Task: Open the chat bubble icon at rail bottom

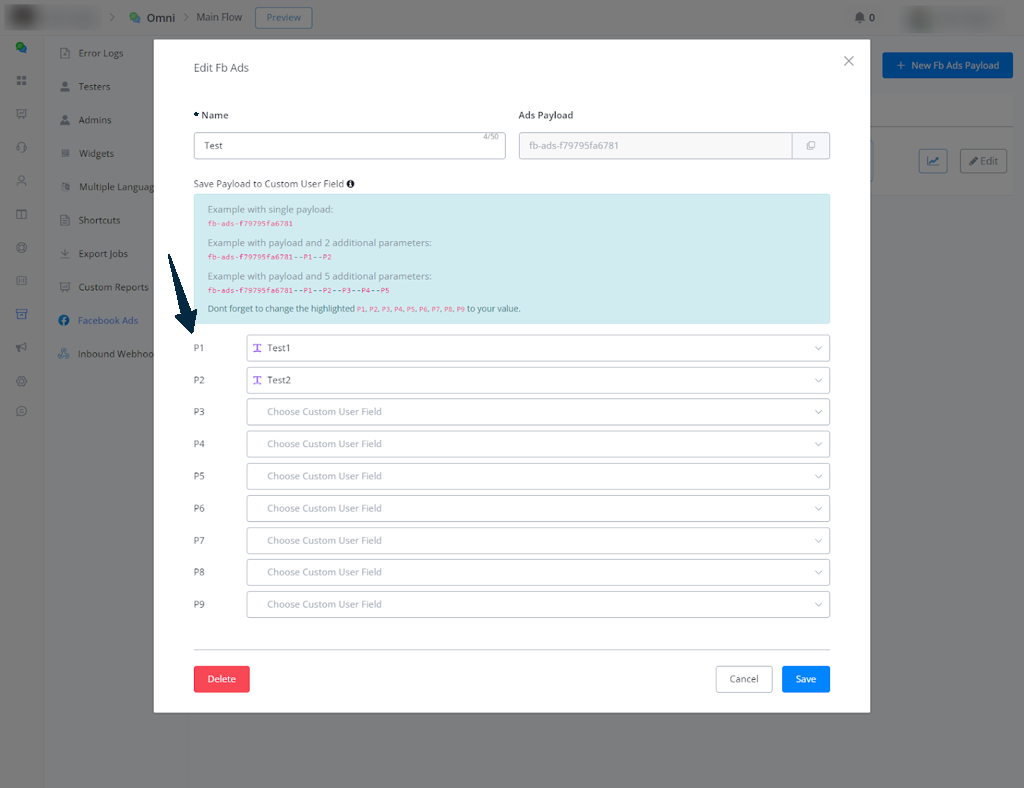Action: [x=22, y=411]
